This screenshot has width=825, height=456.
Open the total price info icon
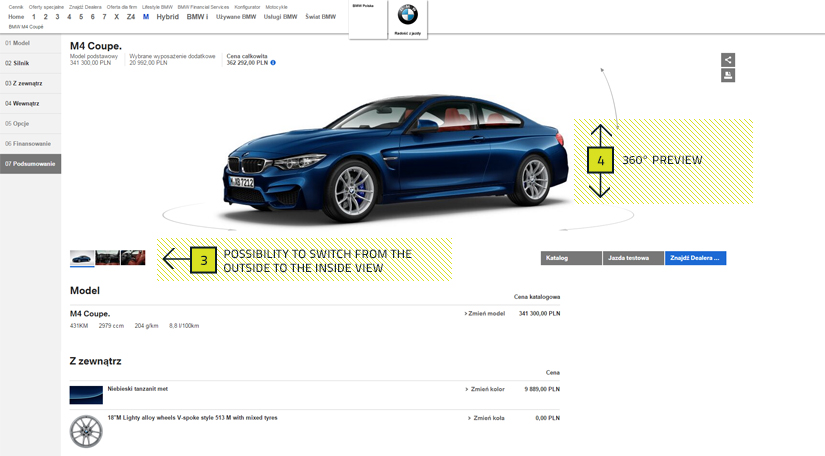click(x=273, y=63)
